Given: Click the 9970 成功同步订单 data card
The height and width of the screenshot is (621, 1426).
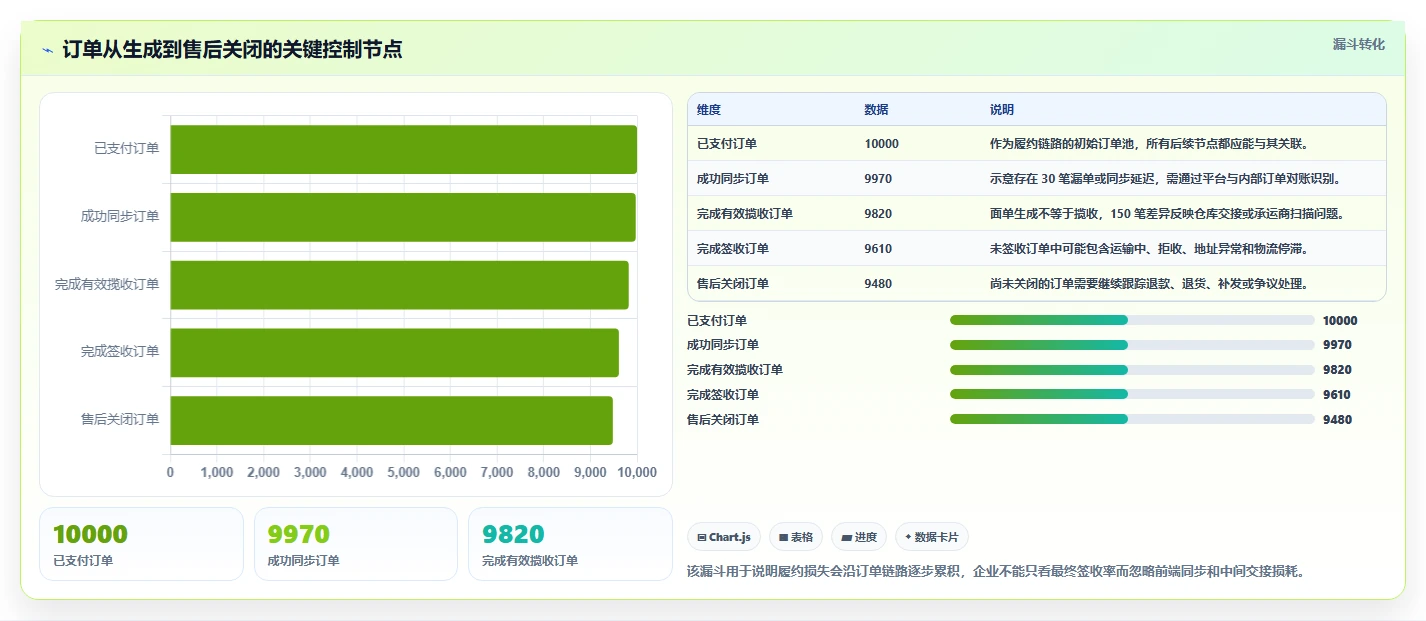Looking at the screenshot, I should click(x=356, y=544).
